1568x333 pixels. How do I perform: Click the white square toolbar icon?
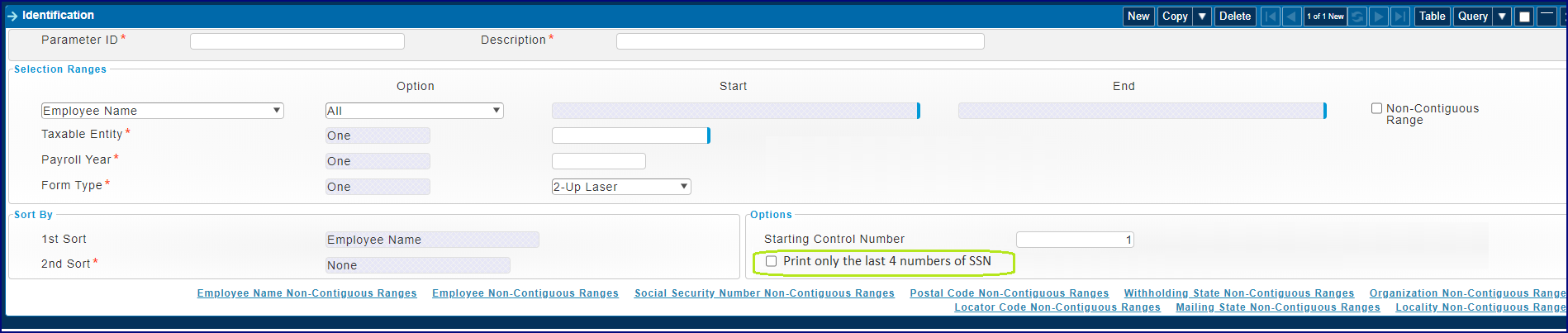tap(1524, 17)
